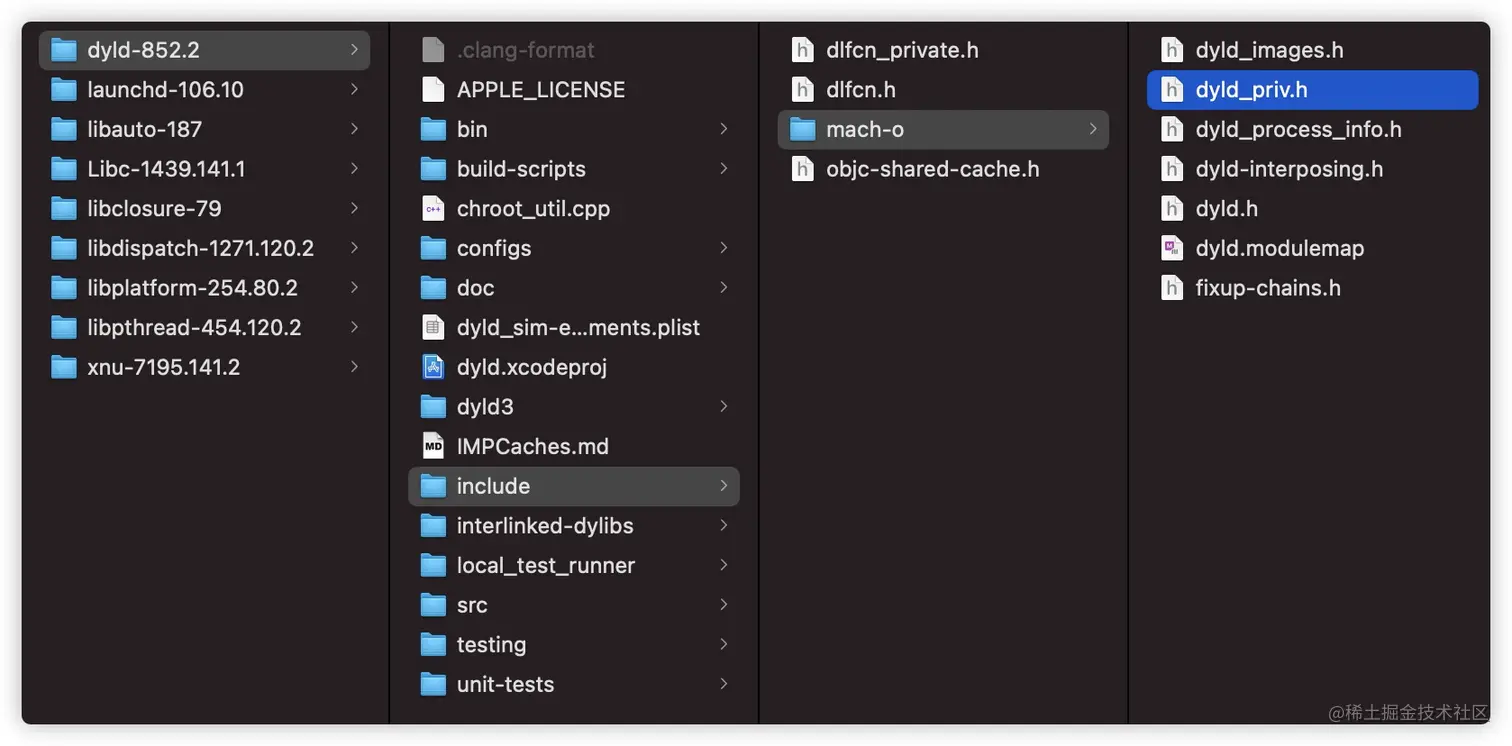Click the mach-o folder chevron
Image resolution: width=1512 pixels, height=746 pixels.
(x=1092, y=129)
